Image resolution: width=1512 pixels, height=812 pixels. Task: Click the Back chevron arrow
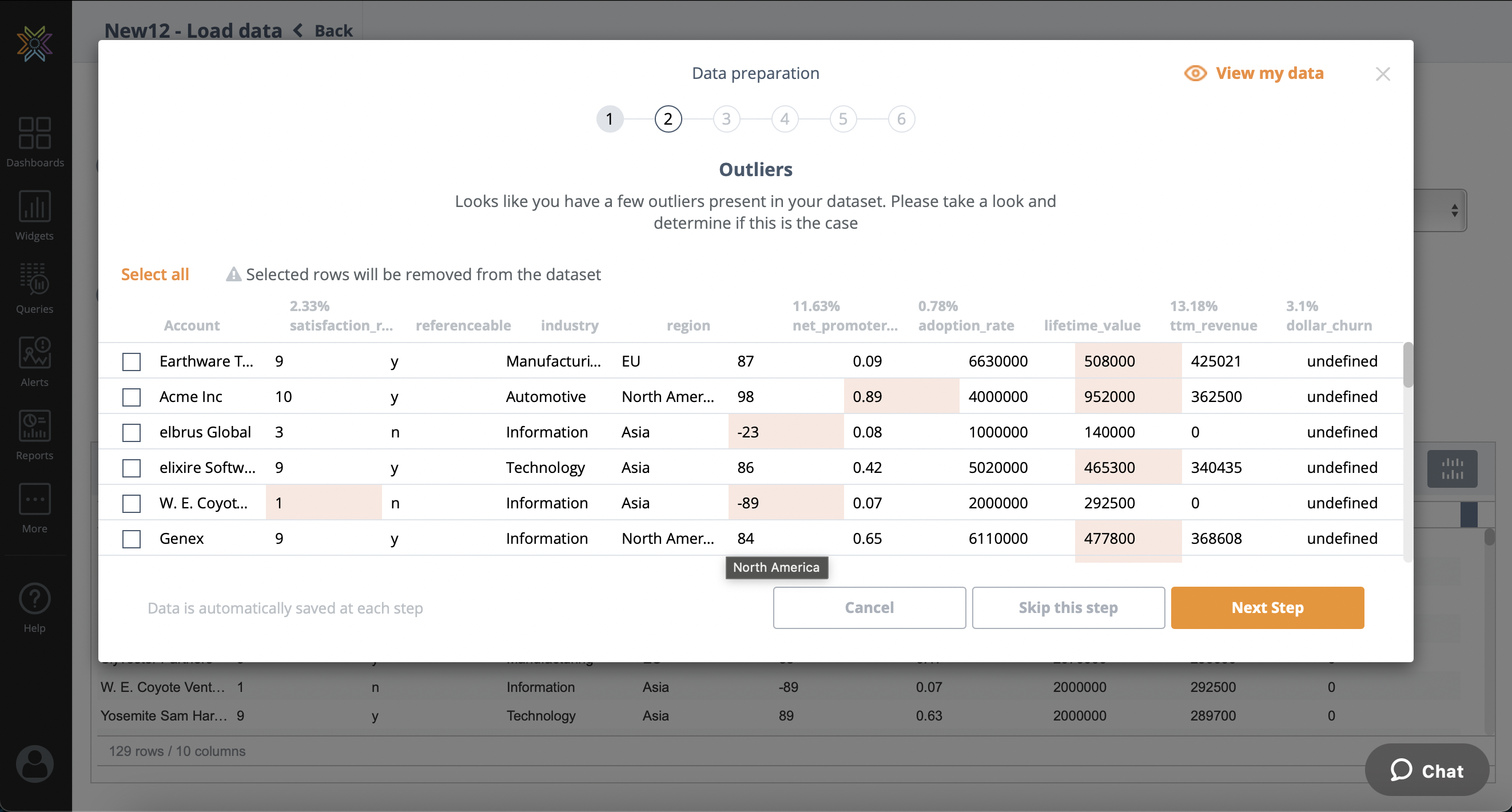299,30
